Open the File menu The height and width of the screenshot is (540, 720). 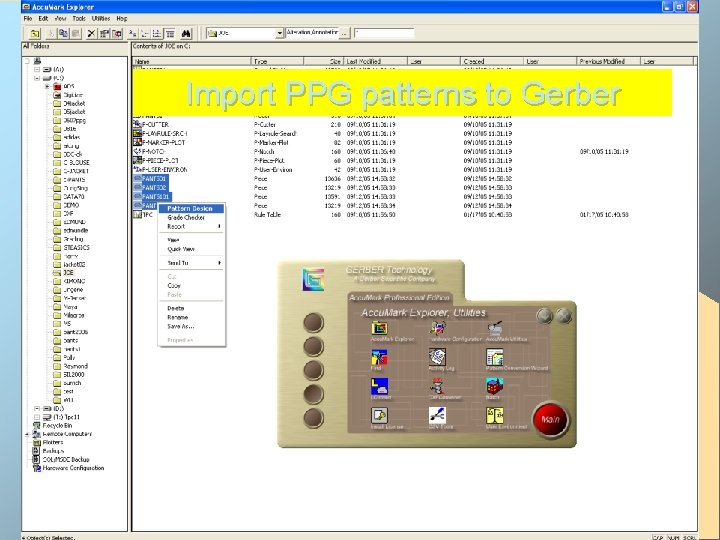(28, 19)
